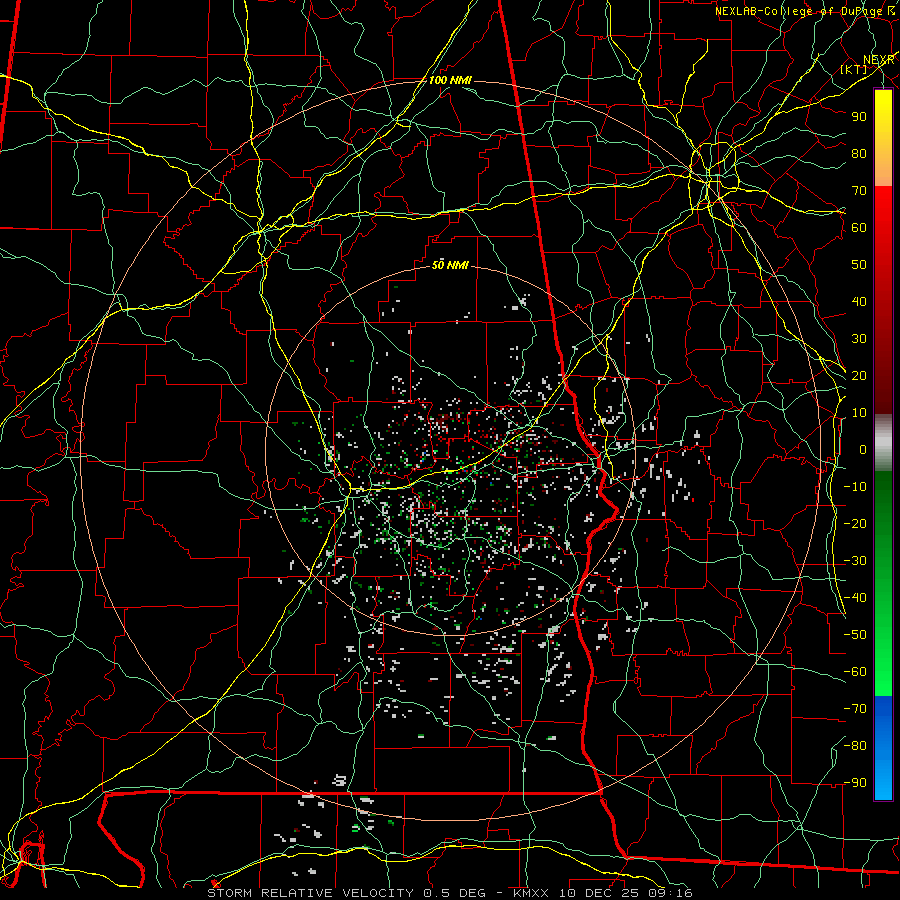Click the [KT] units label

(854, 69)
